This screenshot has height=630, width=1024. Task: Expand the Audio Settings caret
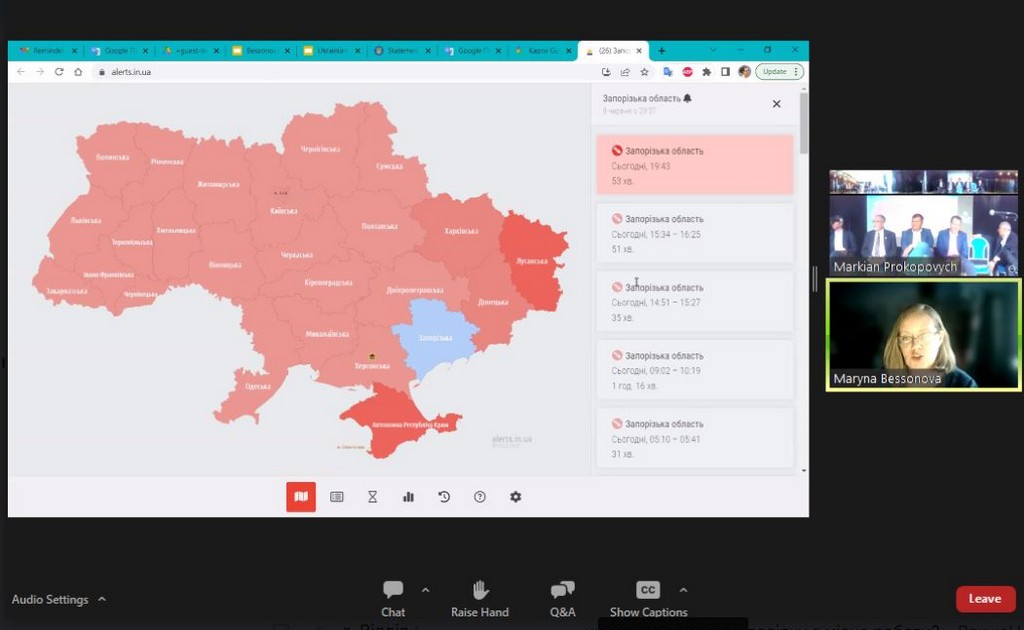[102, 600]
